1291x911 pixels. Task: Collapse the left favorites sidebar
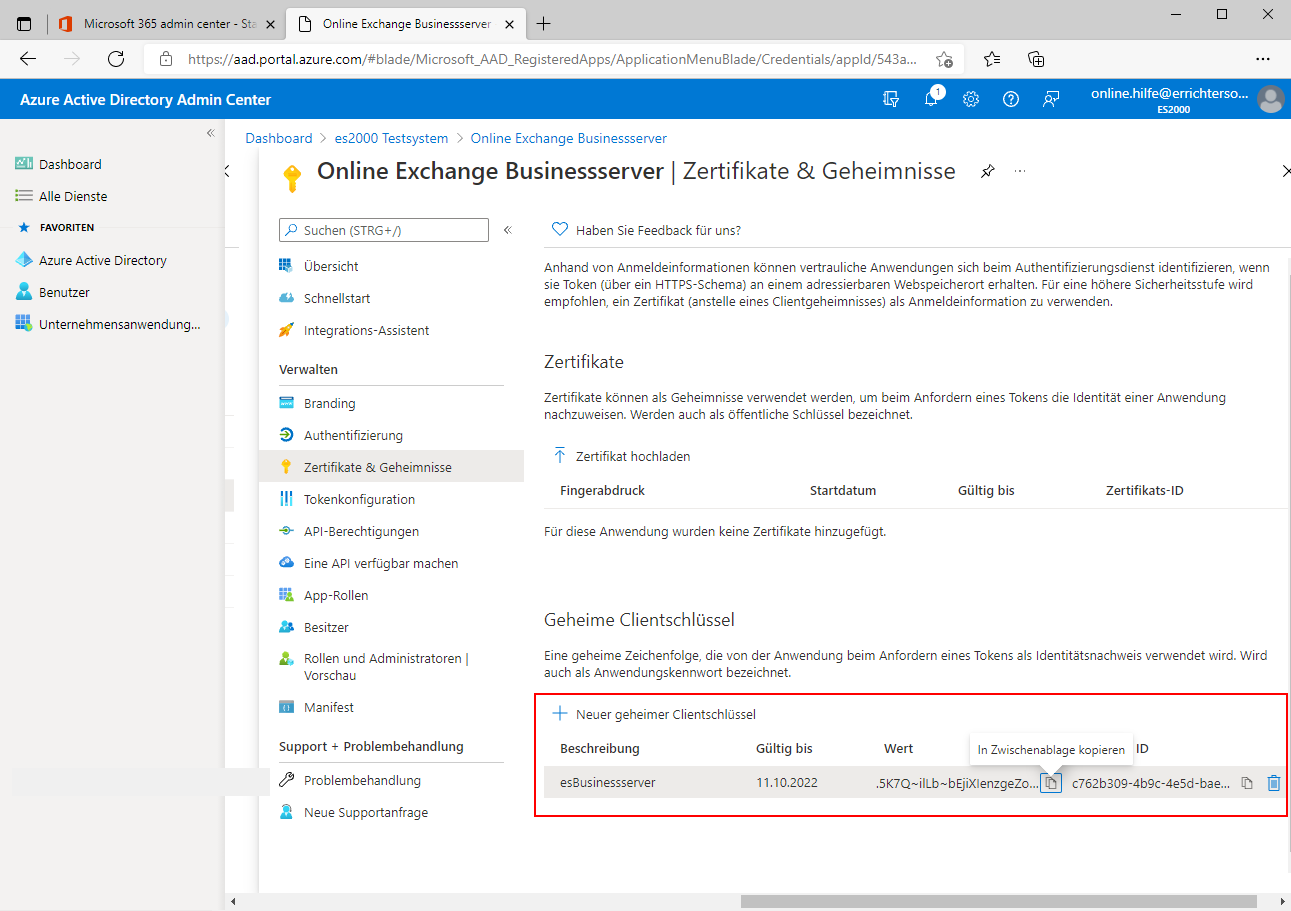[x=210, y=133]
